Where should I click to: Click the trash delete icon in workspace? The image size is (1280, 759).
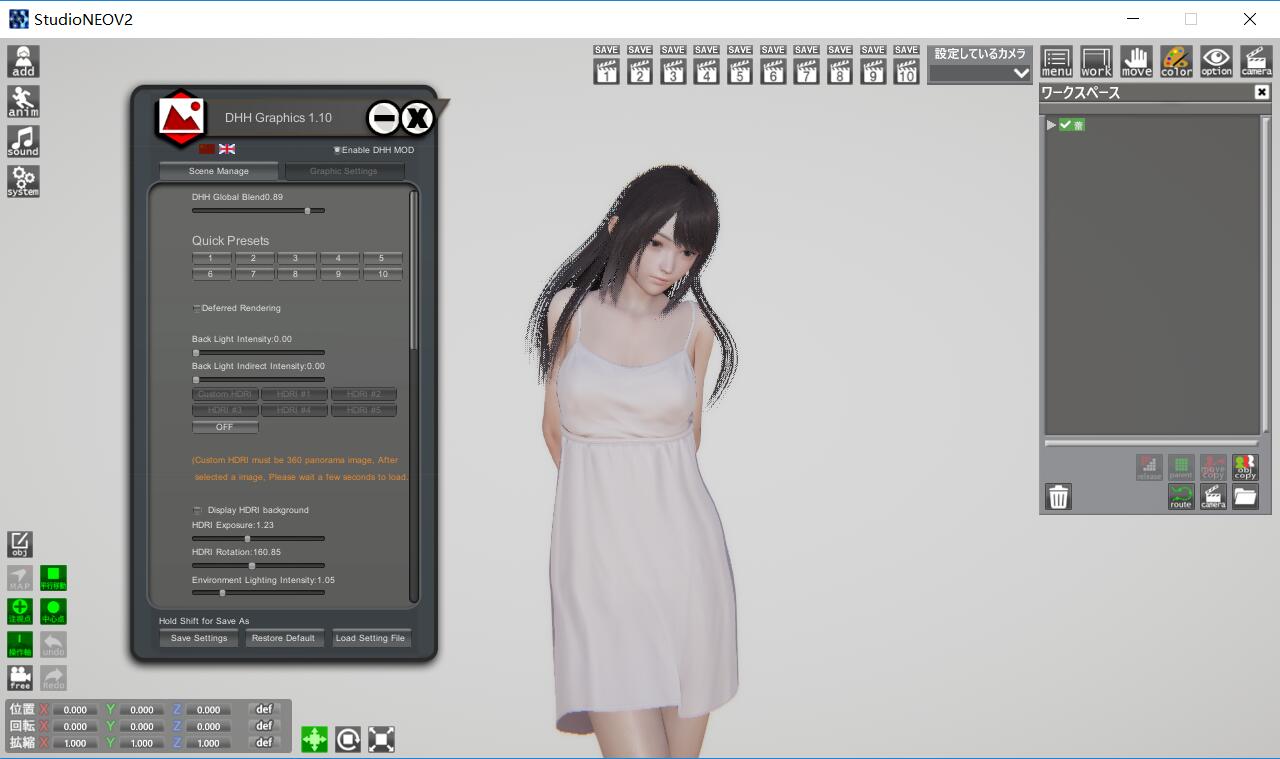(1059, 496)
